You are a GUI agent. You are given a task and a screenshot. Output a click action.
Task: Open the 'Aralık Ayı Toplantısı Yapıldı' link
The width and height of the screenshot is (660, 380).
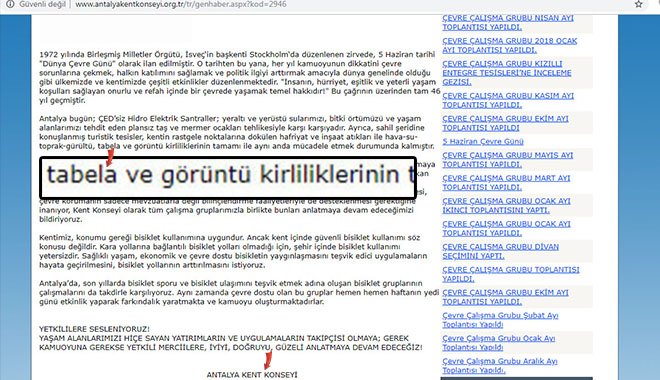(500, 366)
